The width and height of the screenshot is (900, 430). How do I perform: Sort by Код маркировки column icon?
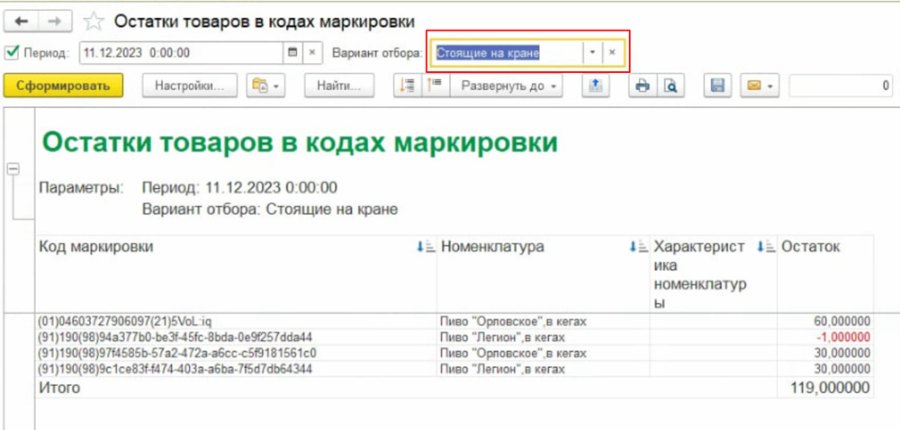425,247
